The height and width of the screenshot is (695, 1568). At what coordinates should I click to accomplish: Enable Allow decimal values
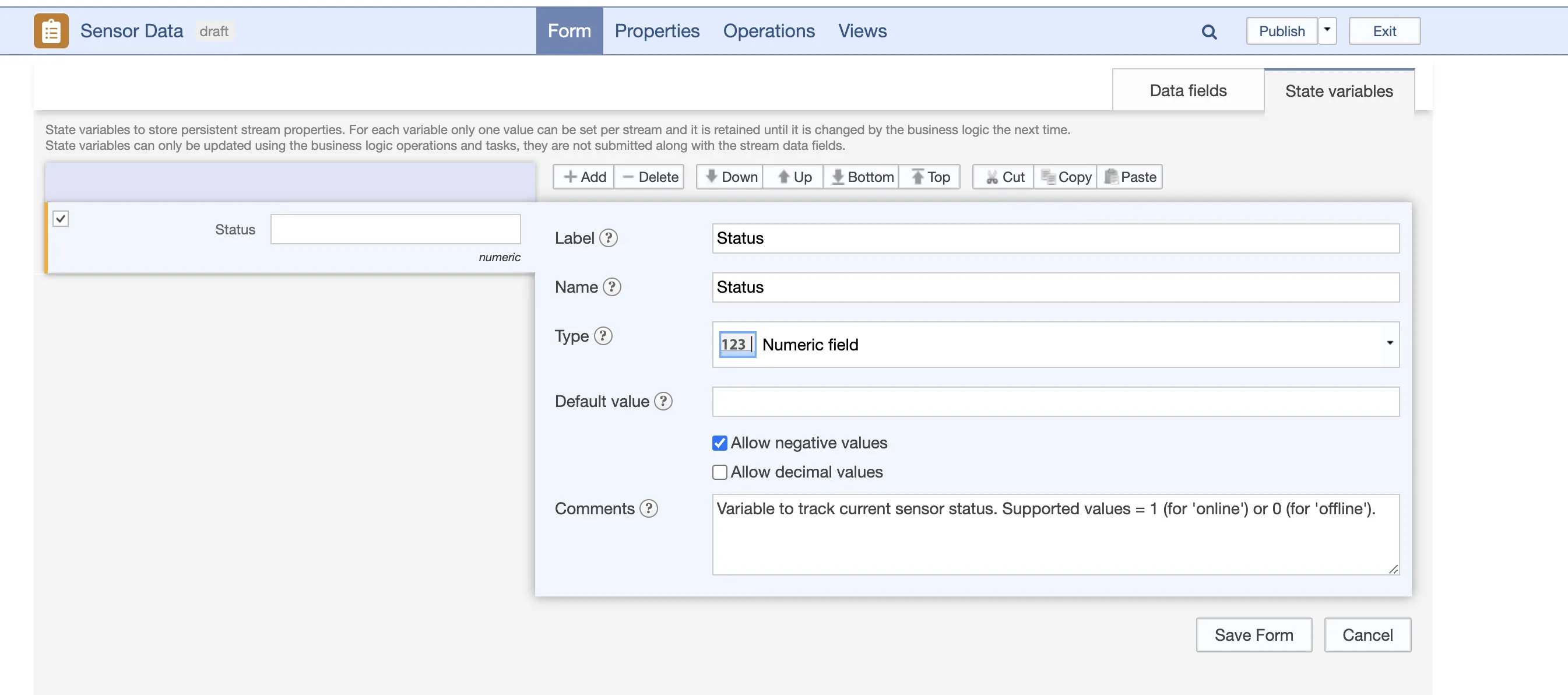point(719,473)
